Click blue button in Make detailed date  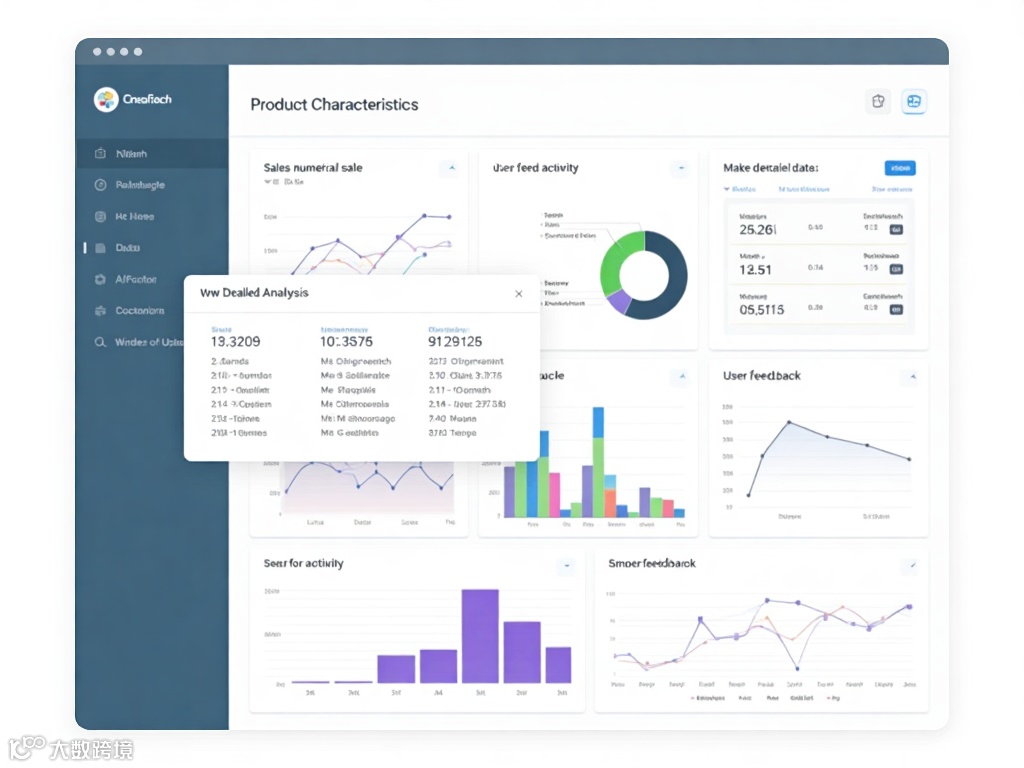[900, 168]
